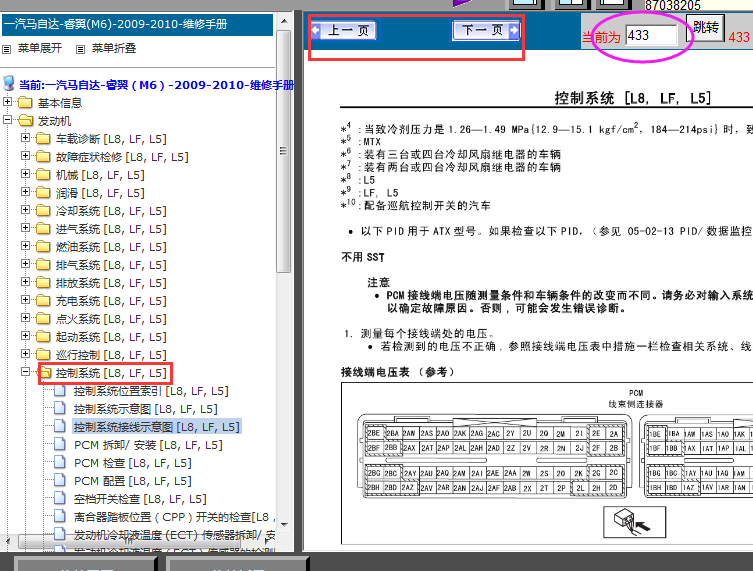Expand the 基本信息 tree node
The width and height of the screenshot is (753, 571).
click(x=8, y=102)
